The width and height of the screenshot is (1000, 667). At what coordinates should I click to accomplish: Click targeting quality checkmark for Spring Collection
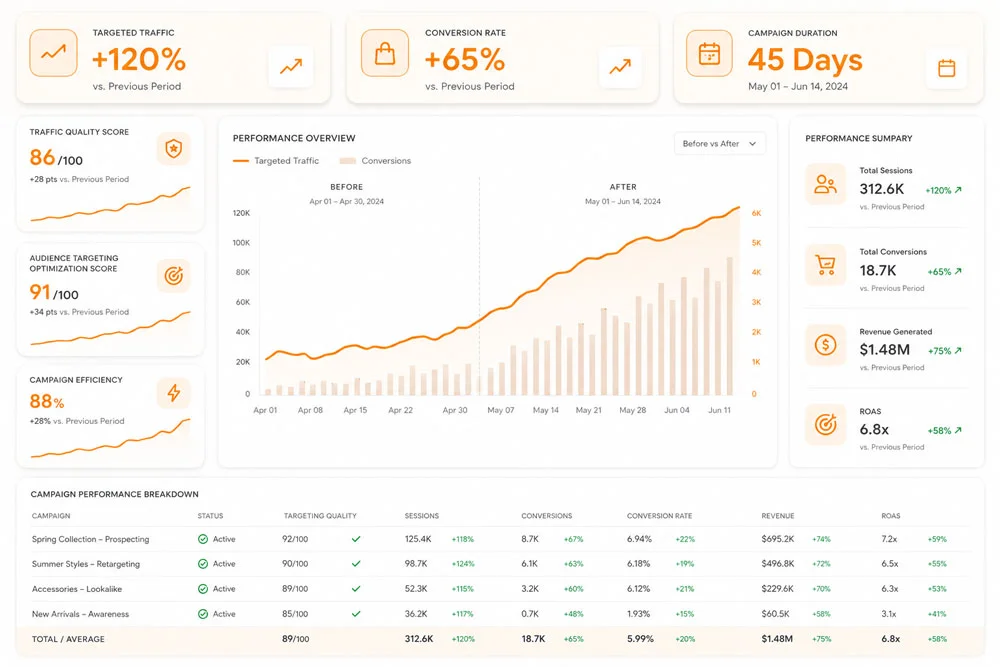tap(356, 539)
